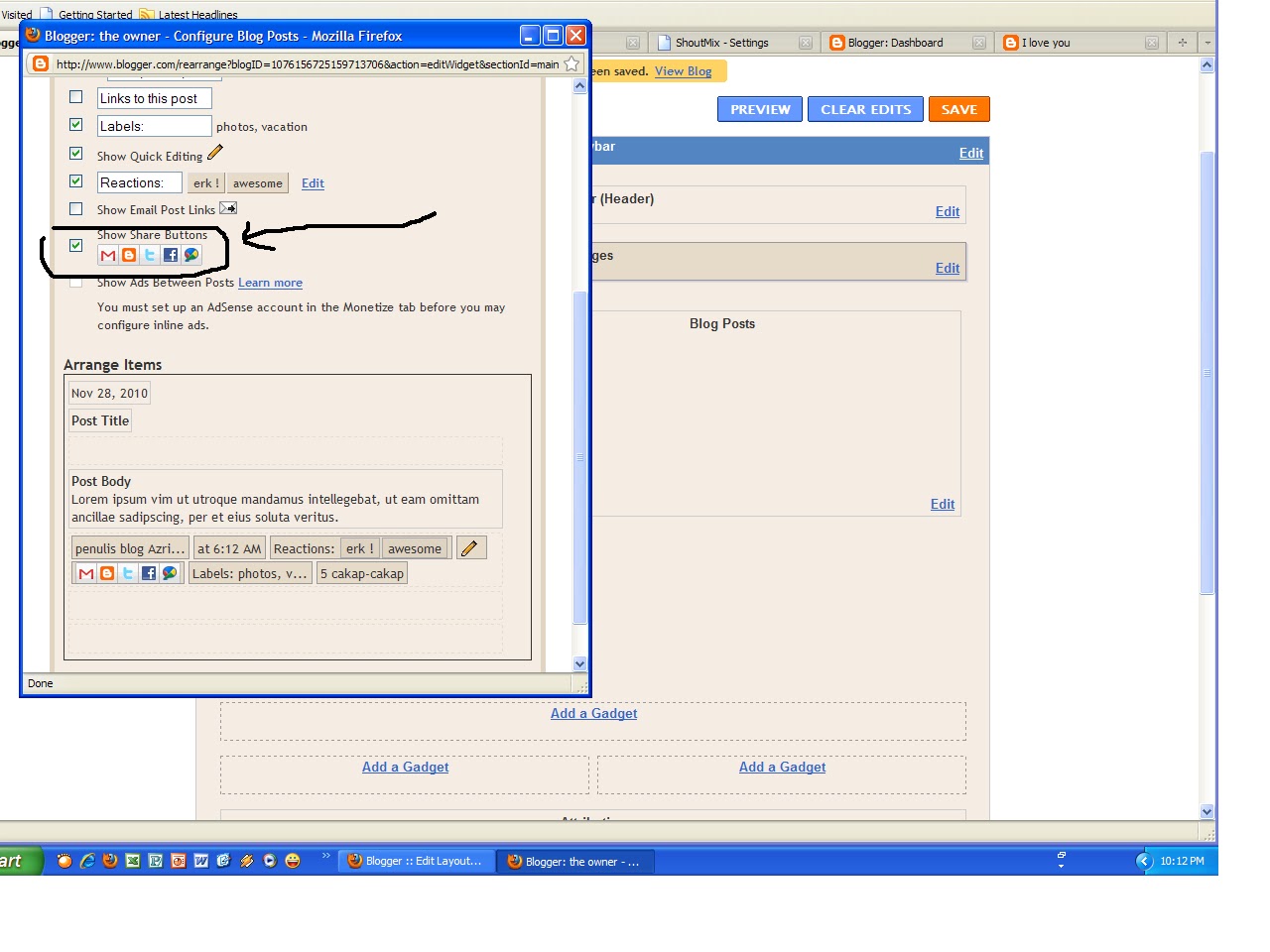Click Edit link on the Navbar gadget
Image resolution: width=1270 pixels, height=952 pixels.
click(971, 153)
